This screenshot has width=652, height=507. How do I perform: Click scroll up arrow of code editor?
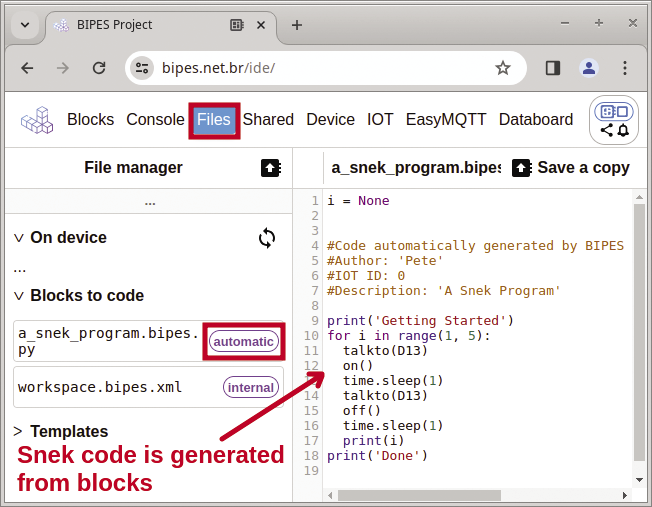640,198
